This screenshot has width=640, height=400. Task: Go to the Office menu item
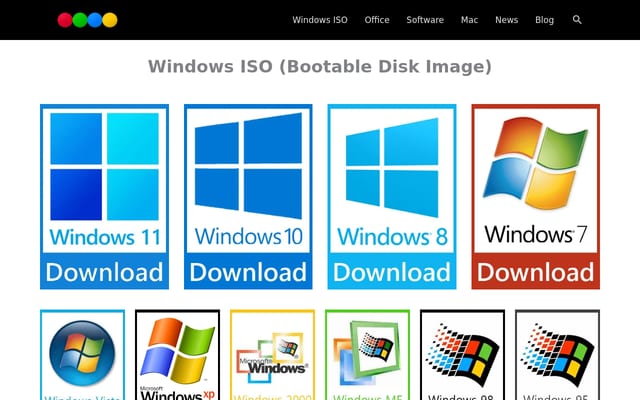377,20
